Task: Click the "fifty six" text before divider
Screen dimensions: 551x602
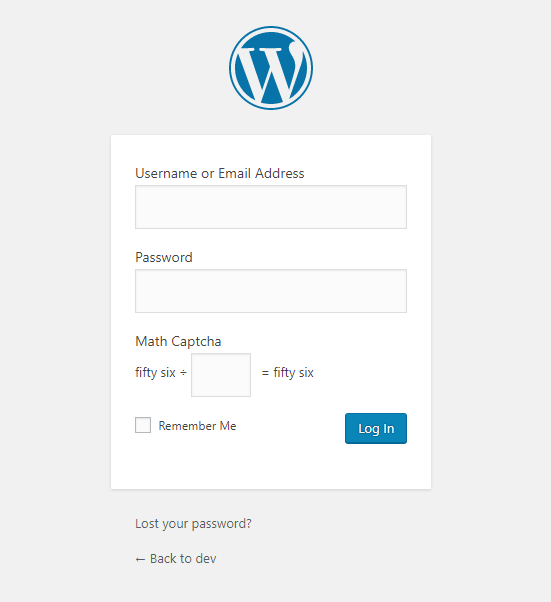Action: [x=155, y=372]
